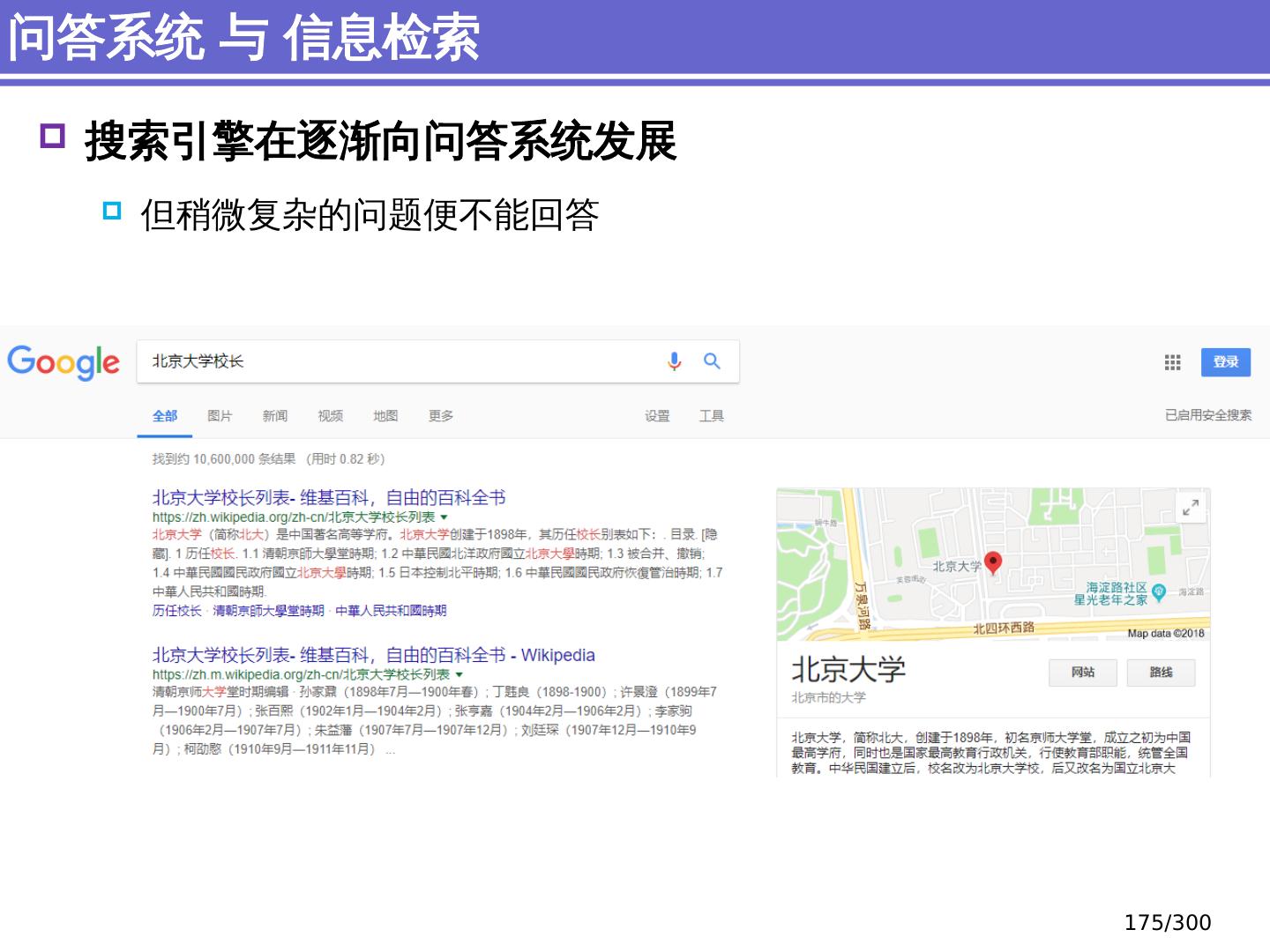Image resolution: width=1270 pixels, height=952 pixels.
Task: Click the 清朝京師大學堂時期 sitelink
Action: pyautogui.click(x=268, y=611)
